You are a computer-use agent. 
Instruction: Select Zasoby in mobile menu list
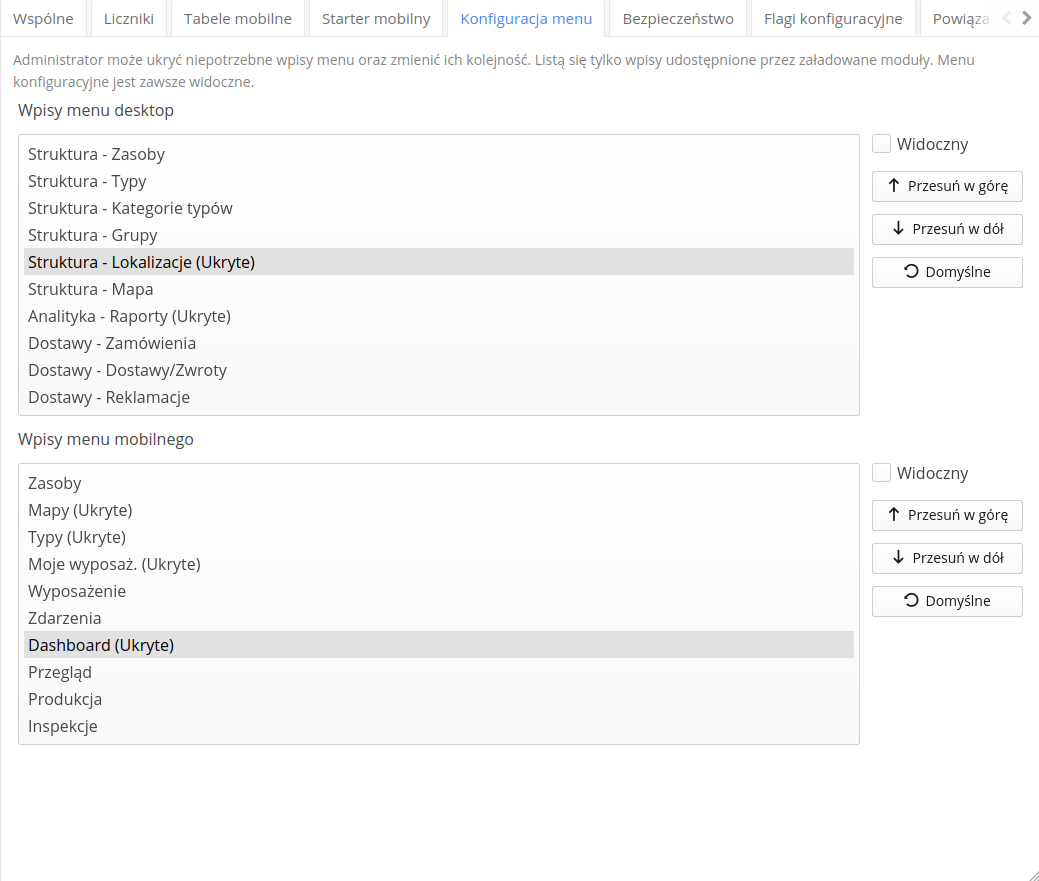pos(439,484)
